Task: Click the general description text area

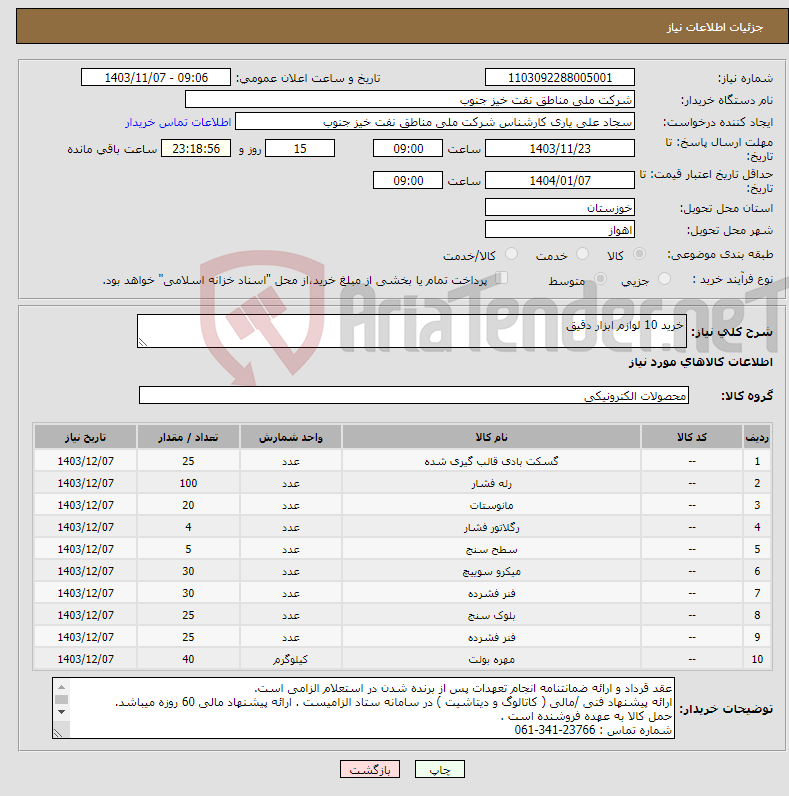Action: tap(412, 331)
